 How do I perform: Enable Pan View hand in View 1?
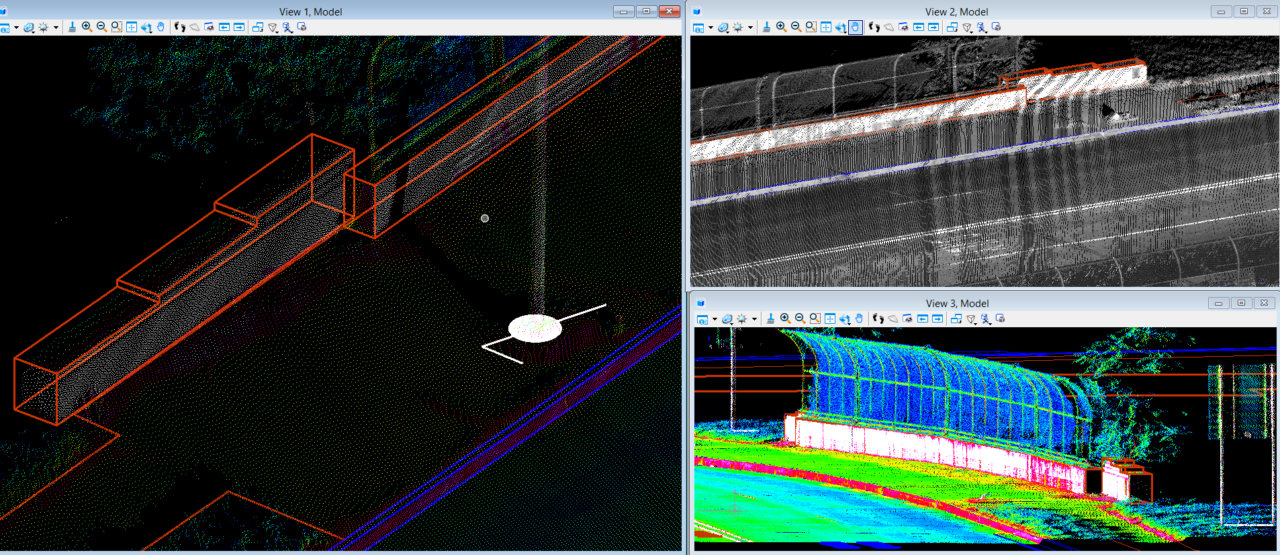[161, 27]
